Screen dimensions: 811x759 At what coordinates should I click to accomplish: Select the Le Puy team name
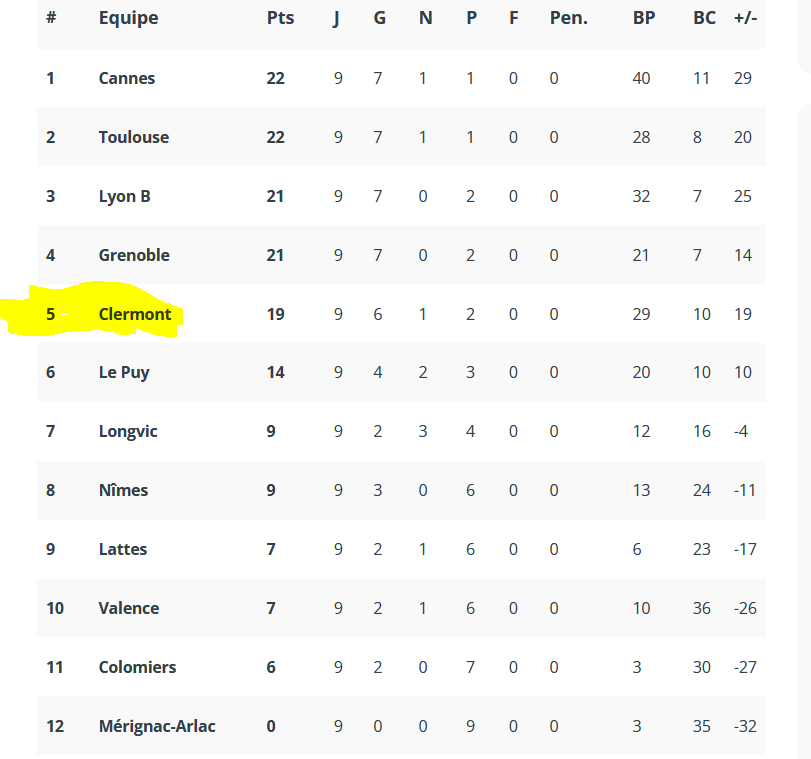[124, 373]
